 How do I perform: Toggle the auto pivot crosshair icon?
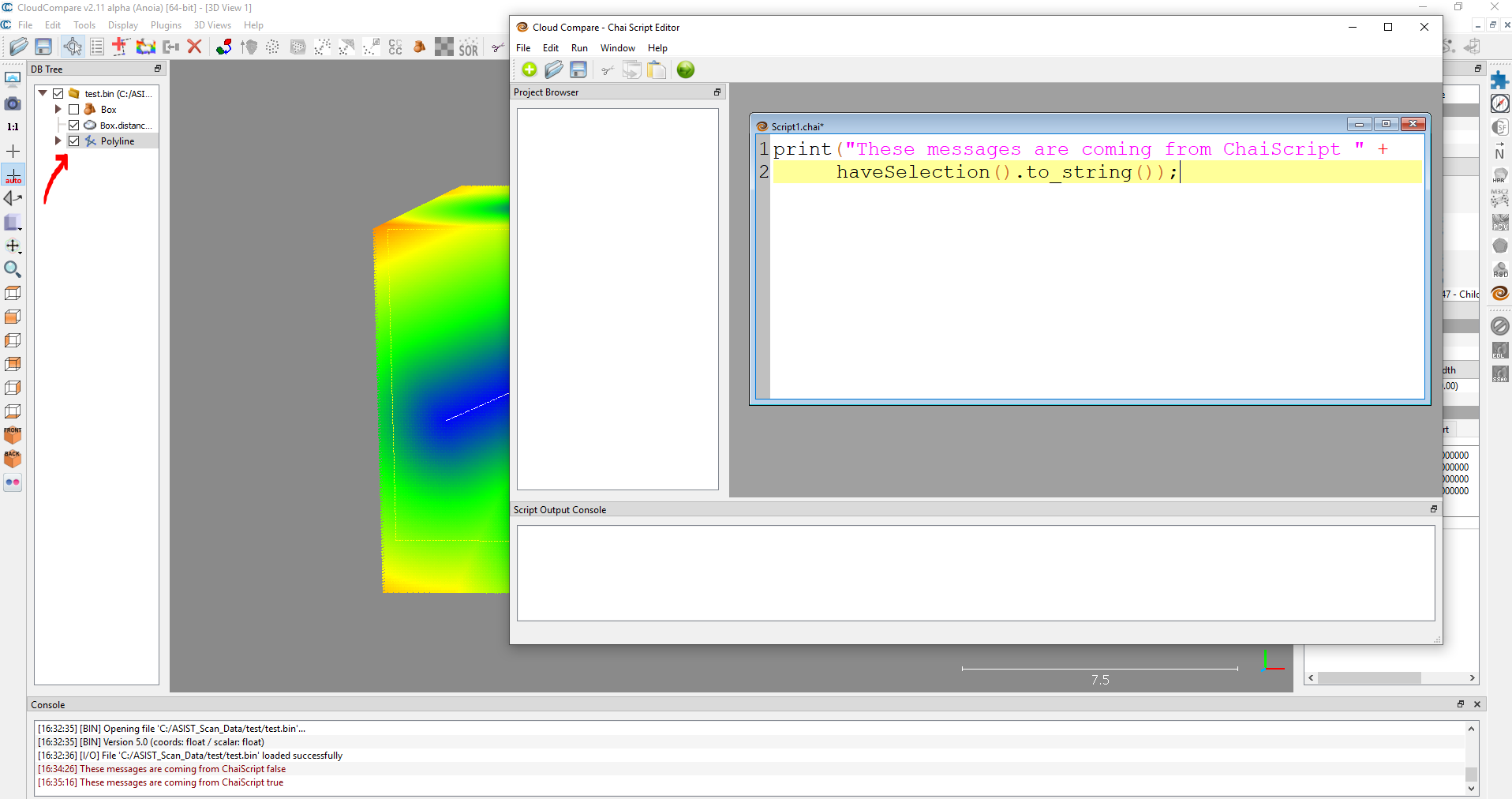13,175
